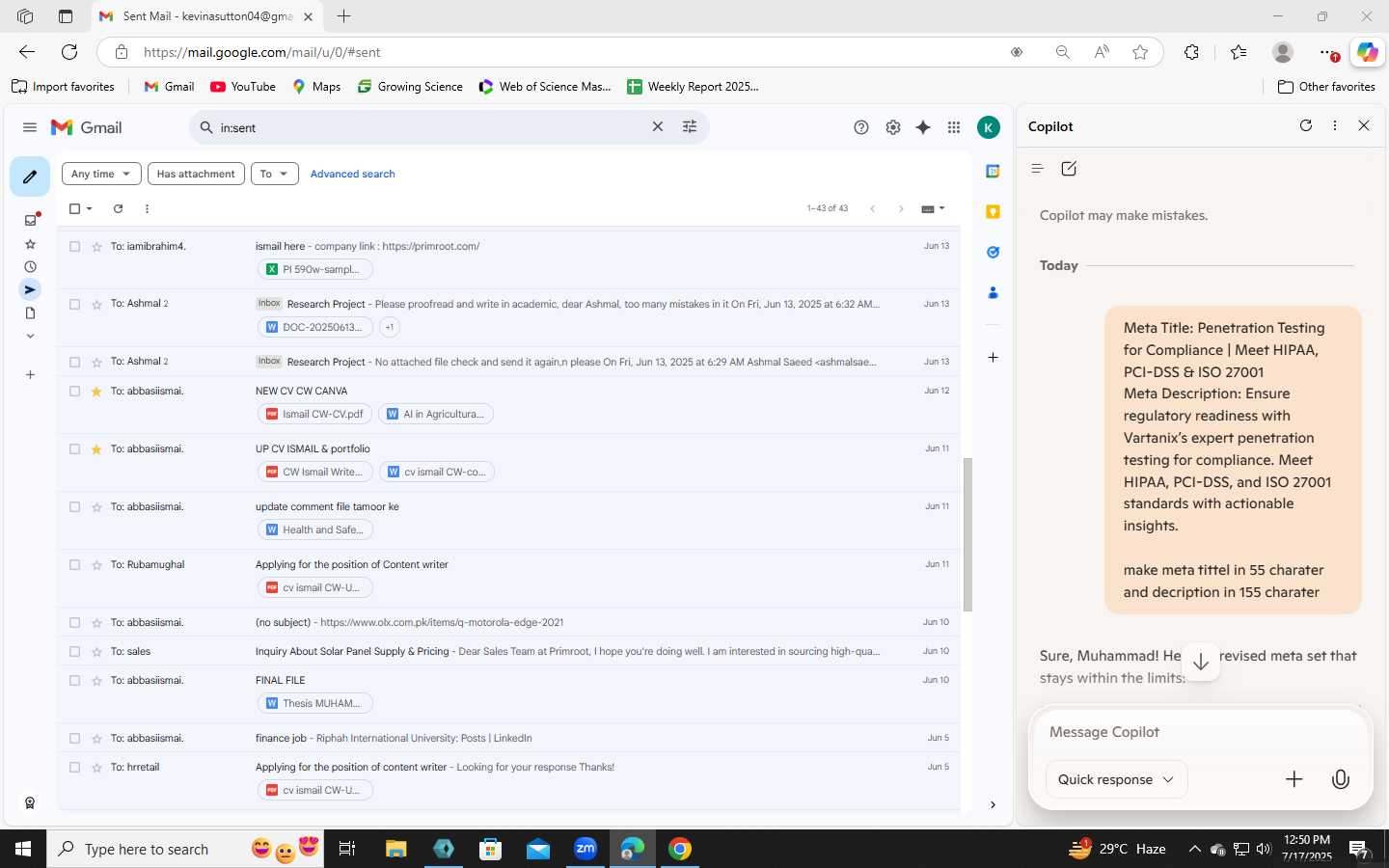Click the plus attach button in Copilot
The height and width of the screenshot is (868, 1389).
[1294, 779]
